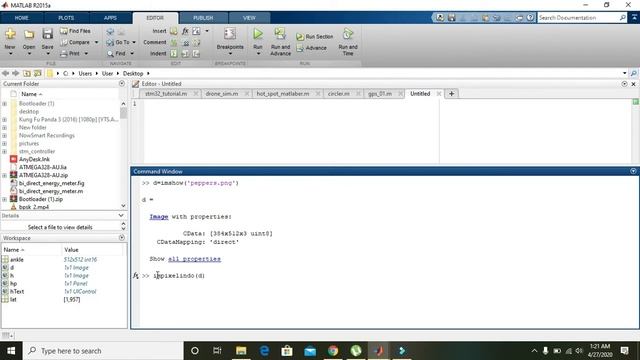
Task: Go up one folder level
Action: 27,73
